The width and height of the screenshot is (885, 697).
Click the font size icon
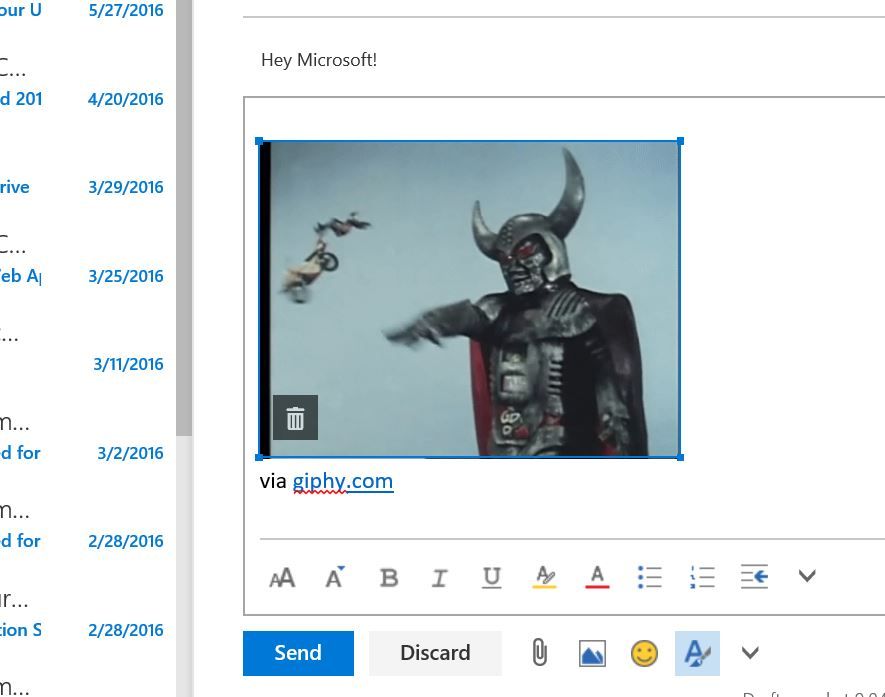(x=282, y=577)
